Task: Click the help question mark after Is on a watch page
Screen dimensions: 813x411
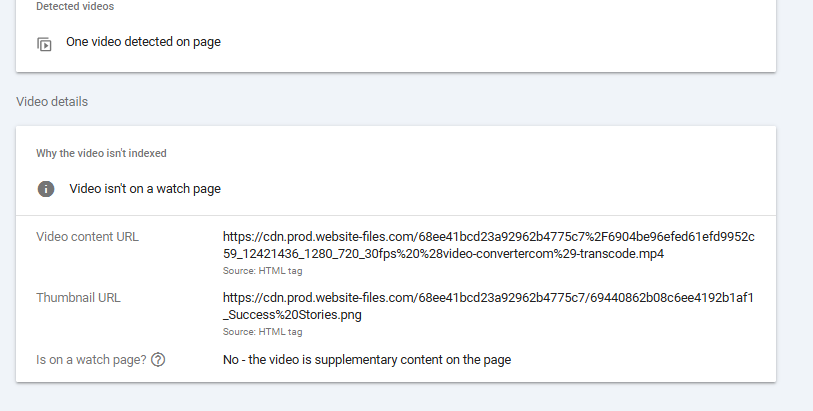Action: click(x=158, y=360)
